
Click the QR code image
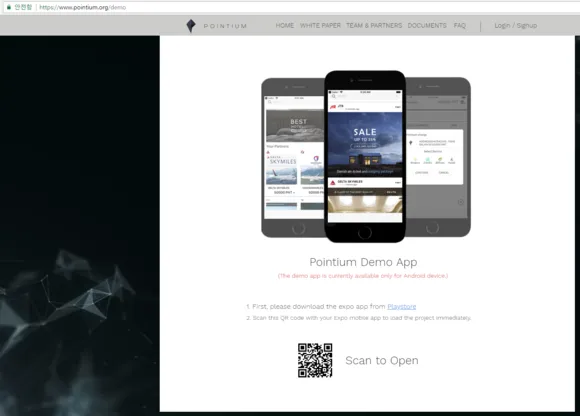click(x=315, y=361)
